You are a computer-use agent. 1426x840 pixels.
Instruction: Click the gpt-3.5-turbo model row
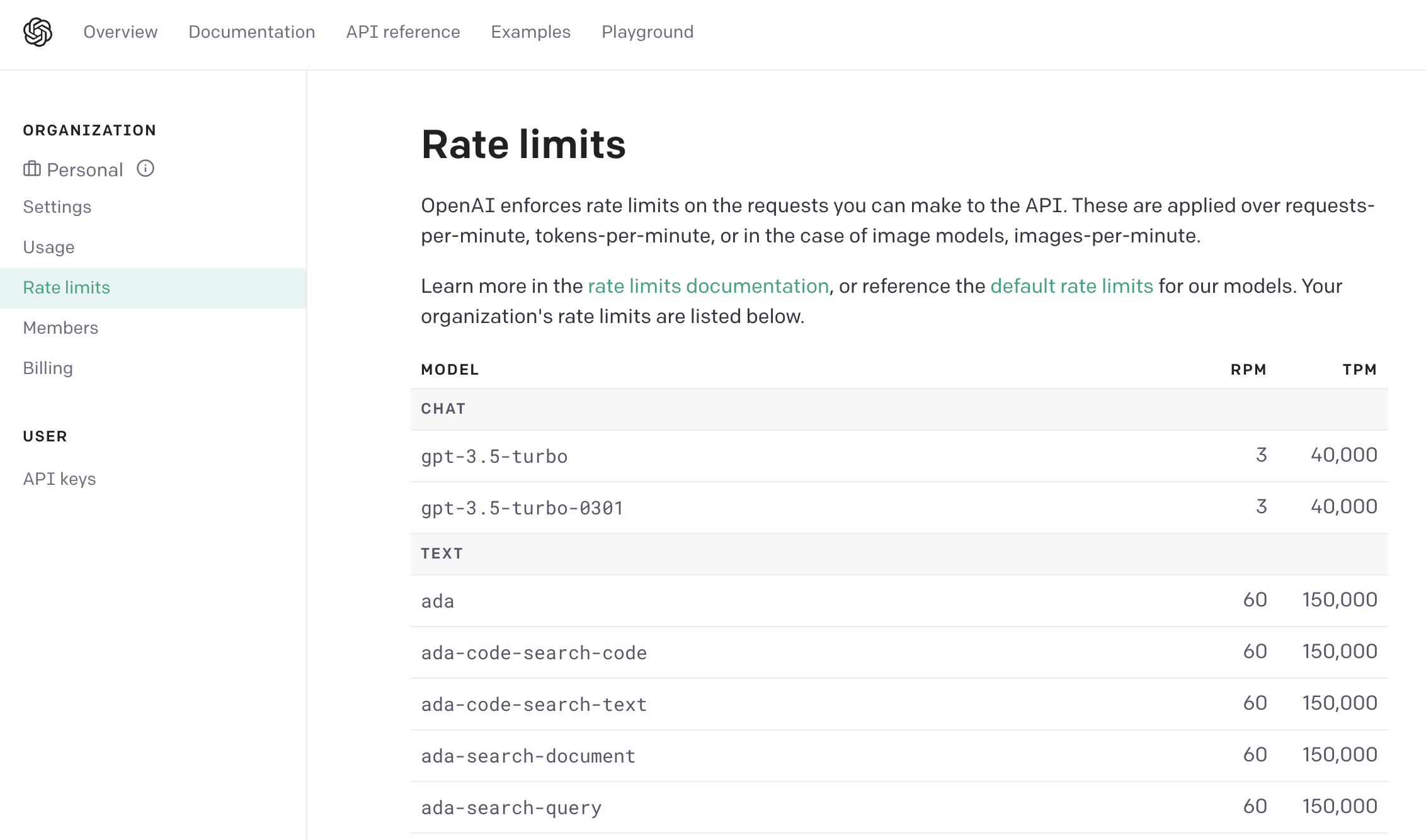tap(899, 456)
